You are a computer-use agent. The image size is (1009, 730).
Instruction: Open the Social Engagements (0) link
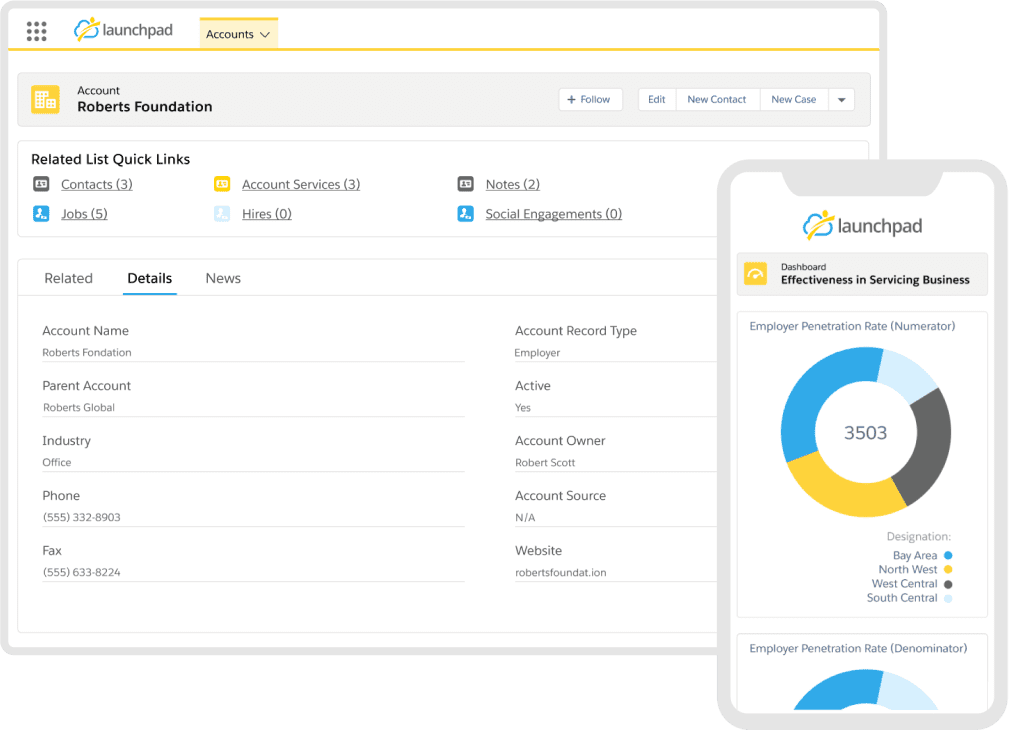click(553, 214)
